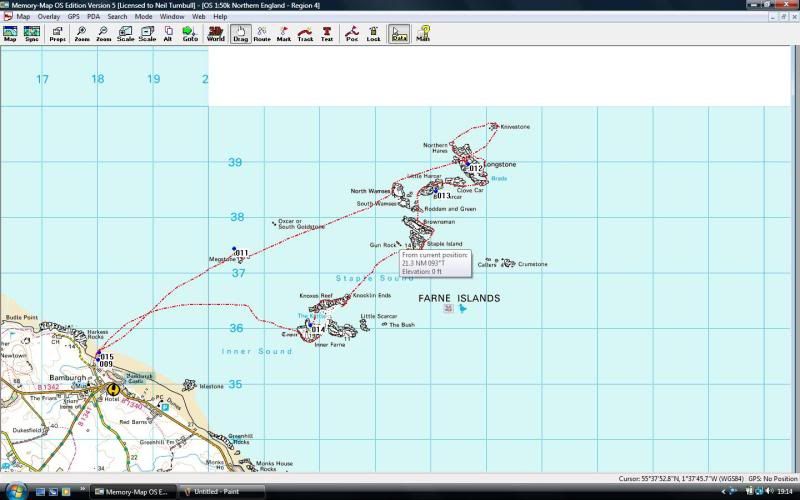Viewport: 800px width, 500px height.
Task: Select the Route tool
Action: [x=262, y=33]
